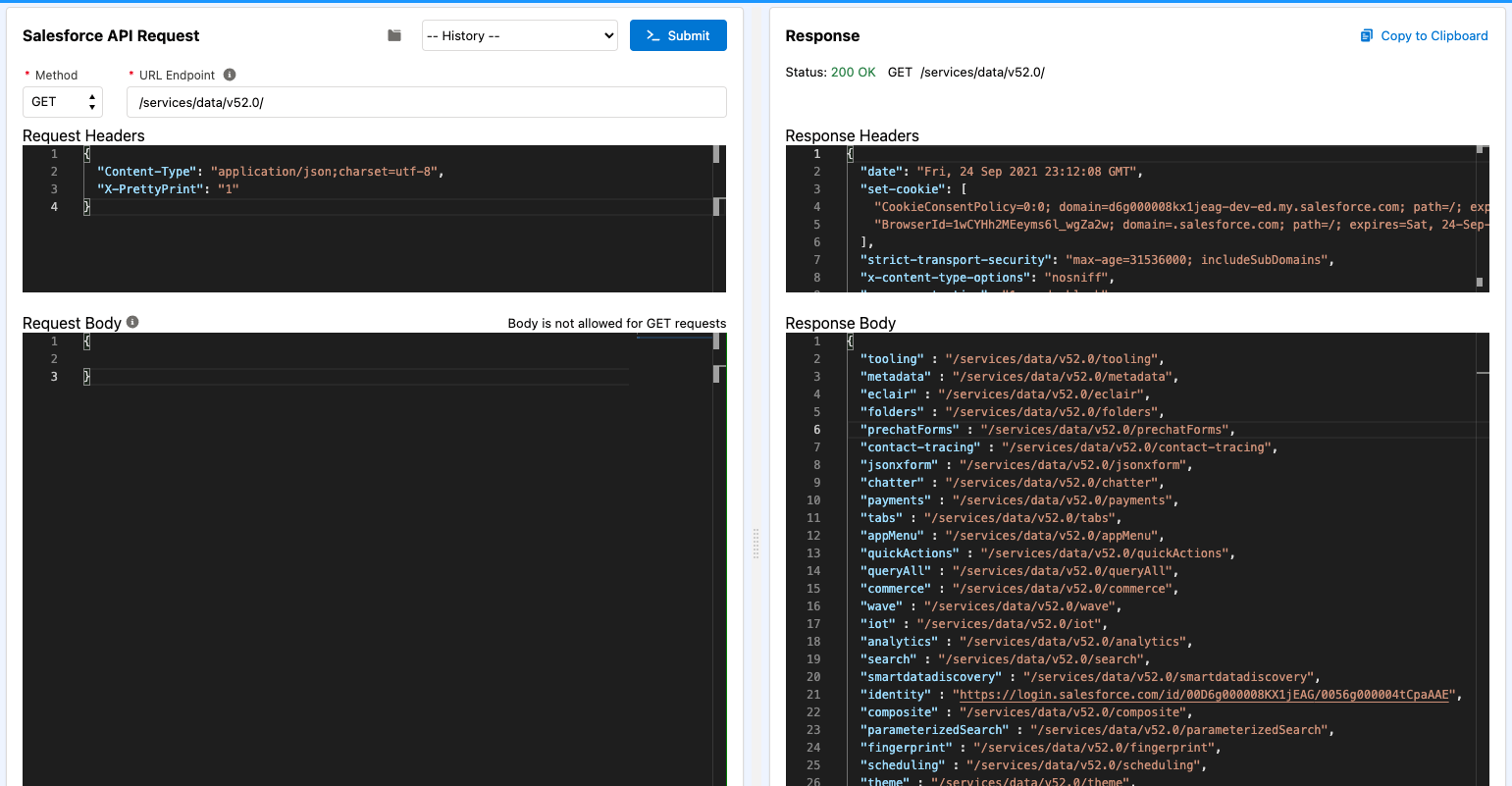Open the History dropdown
Viewport: 1512px width, 786px height.
pyautogui.click(x=520, y=35)
